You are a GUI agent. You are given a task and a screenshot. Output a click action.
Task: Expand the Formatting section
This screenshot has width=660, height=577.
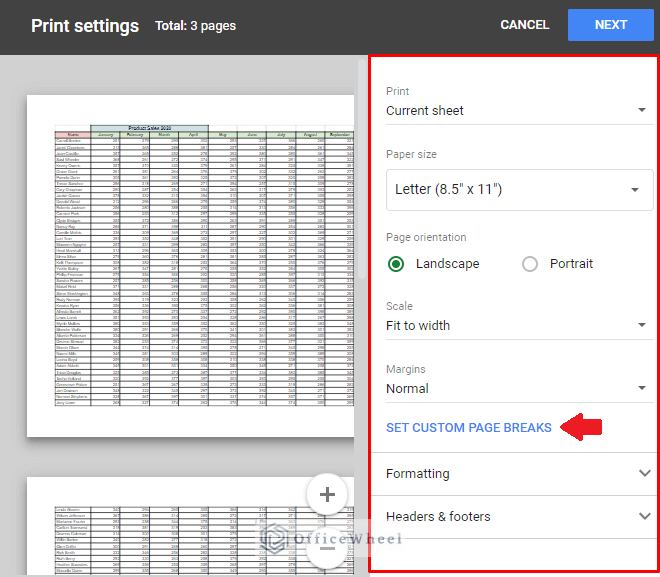(515, 474)
